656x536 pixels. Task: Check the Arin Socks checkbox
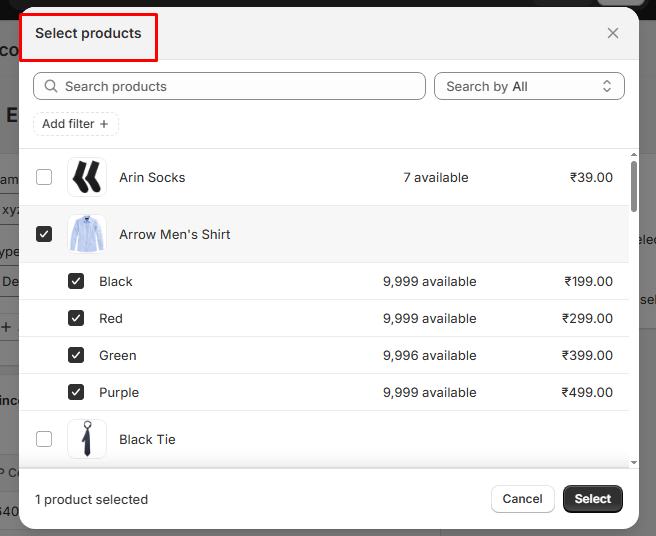point(44,177)
